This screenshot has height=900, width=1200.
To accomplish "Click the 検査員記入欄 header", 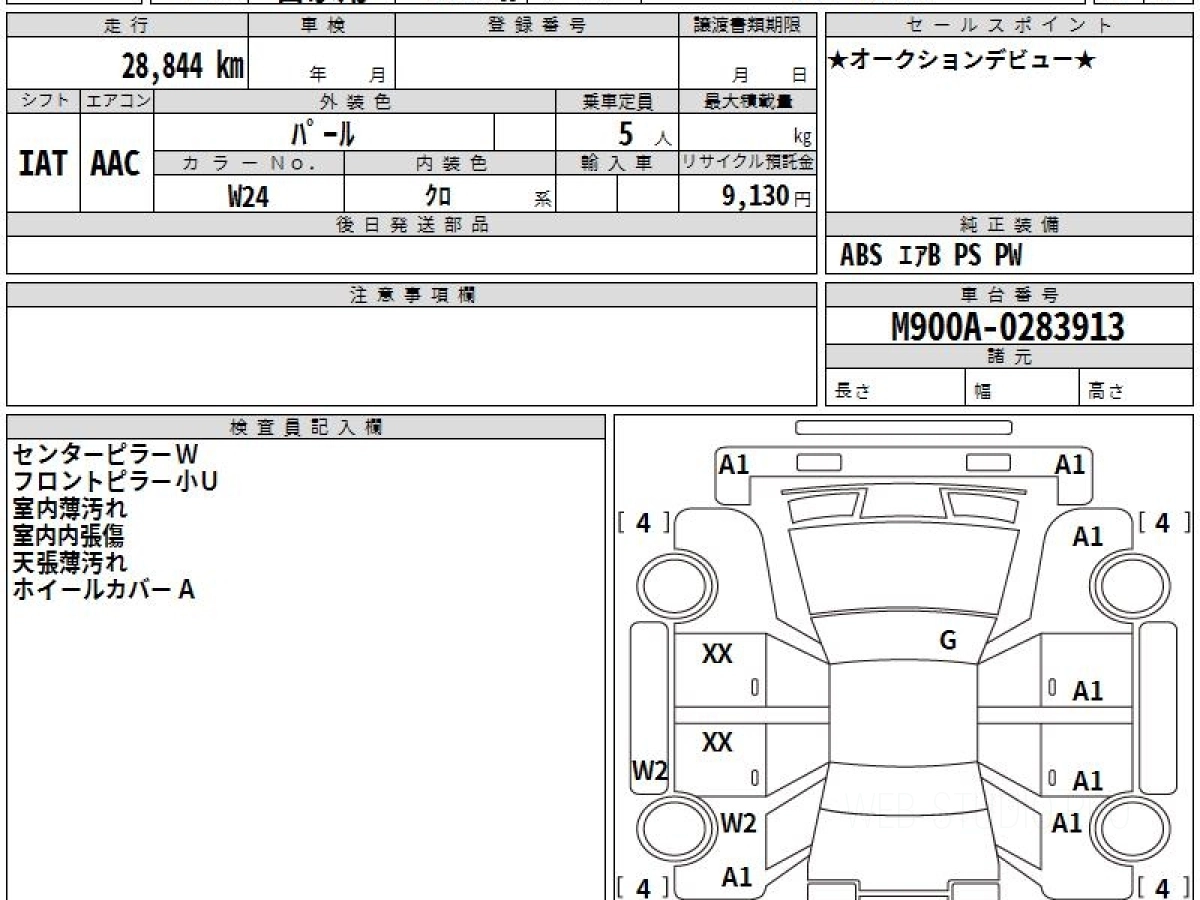I will point(306,427).
